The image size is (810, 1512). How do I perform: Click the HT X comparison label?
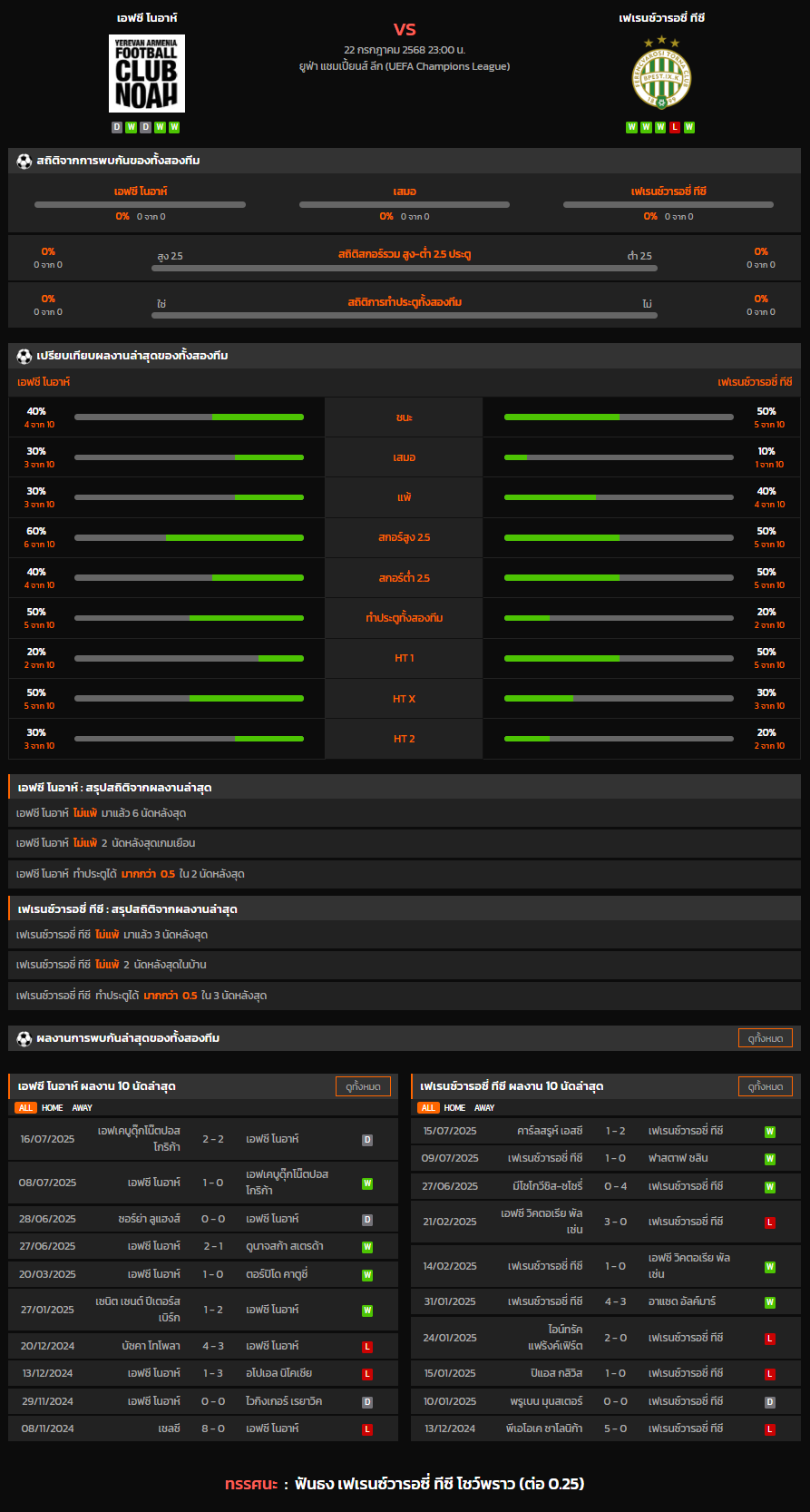coord(405,699)
